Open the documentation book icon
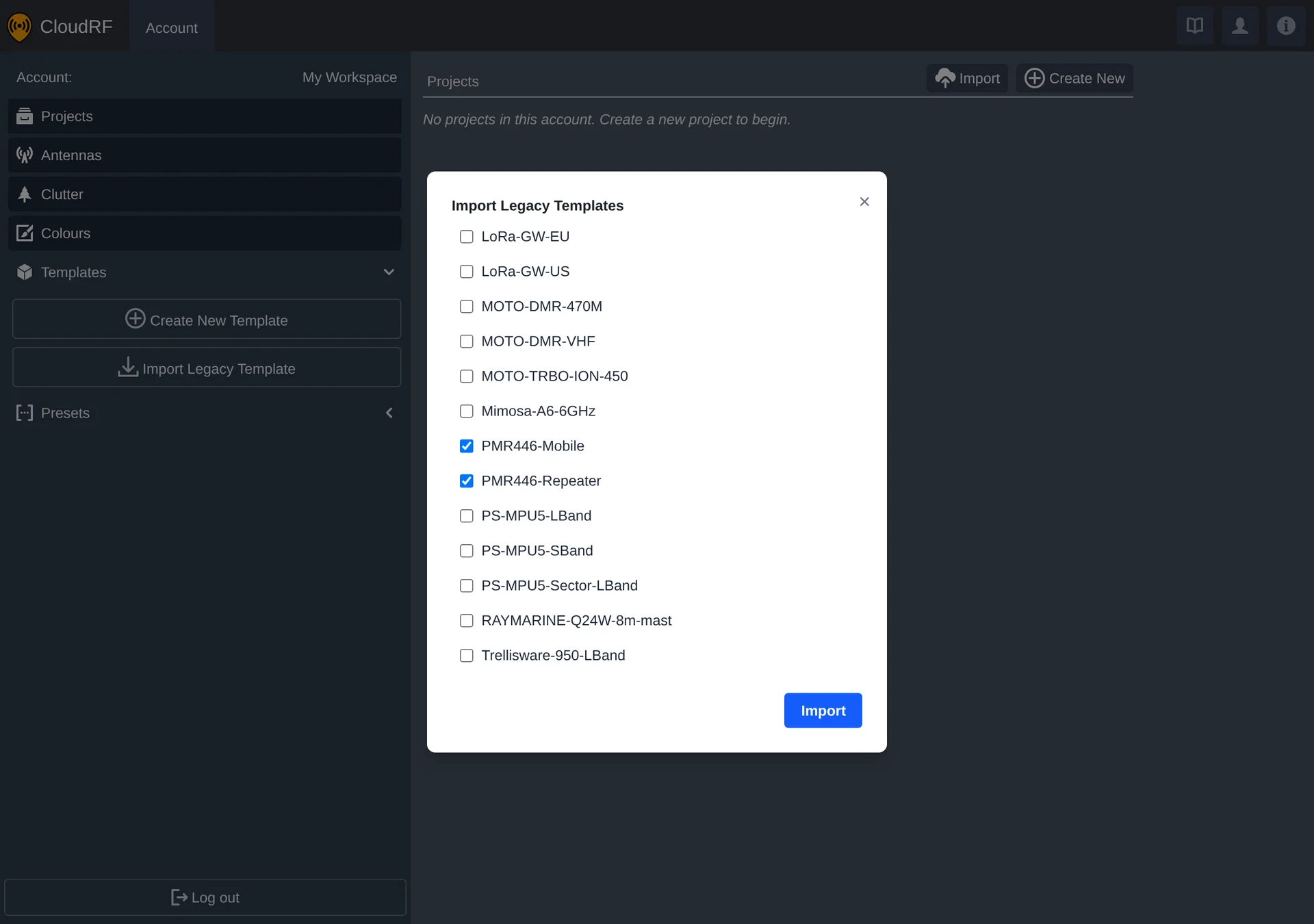 tap(1195, 26)
